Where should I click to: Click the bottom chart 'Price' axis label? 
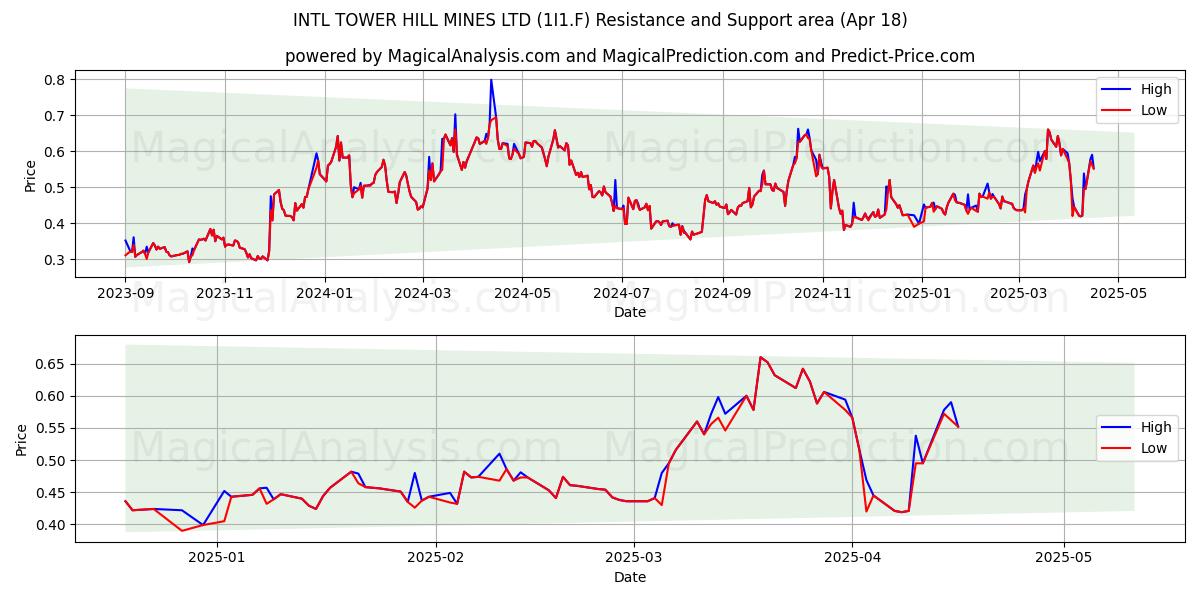pyautogui.click(x=22, y=439)
